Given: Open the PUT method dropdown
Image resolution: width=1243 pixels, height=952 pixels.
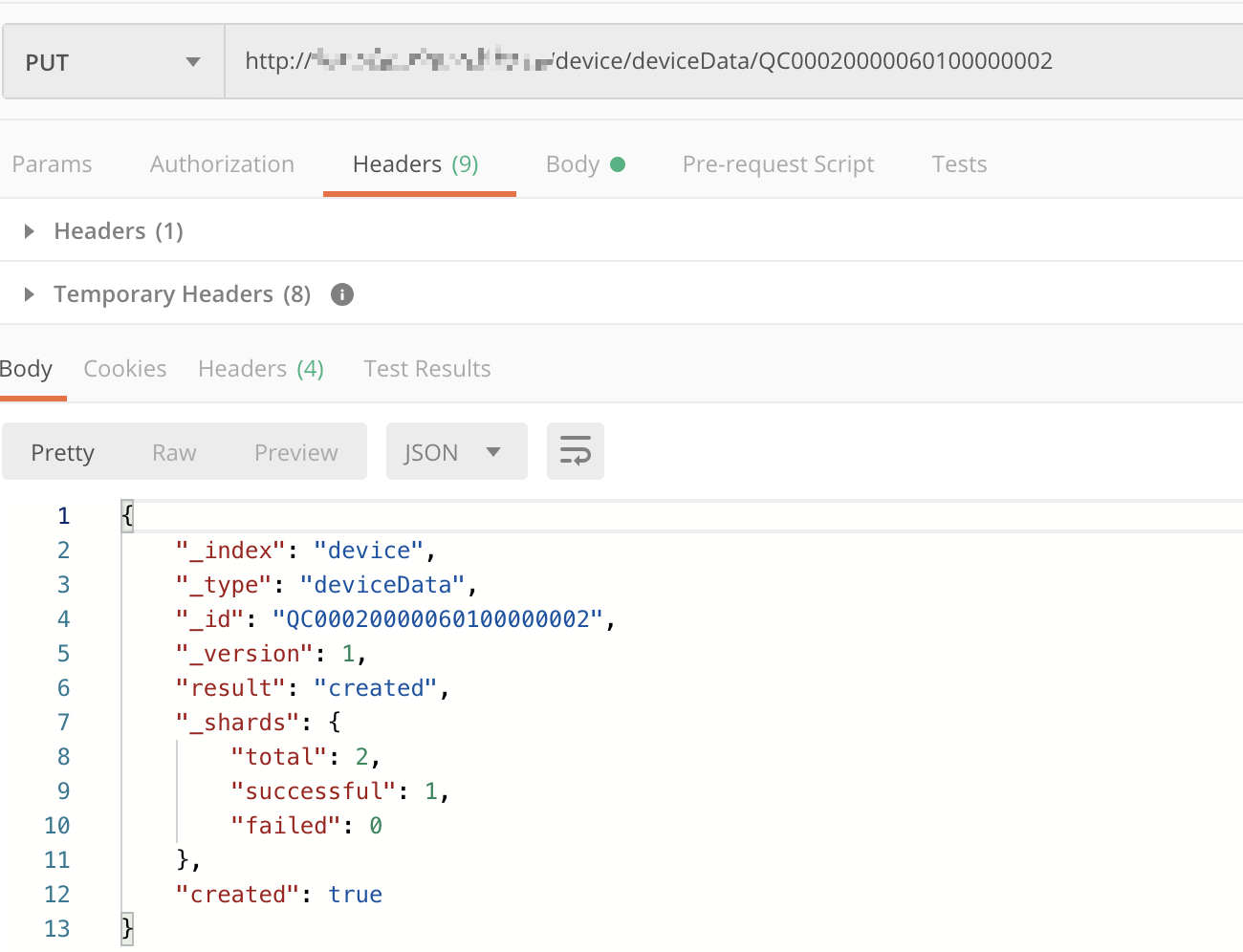Looking at the screenshot, I should [113, 63].
